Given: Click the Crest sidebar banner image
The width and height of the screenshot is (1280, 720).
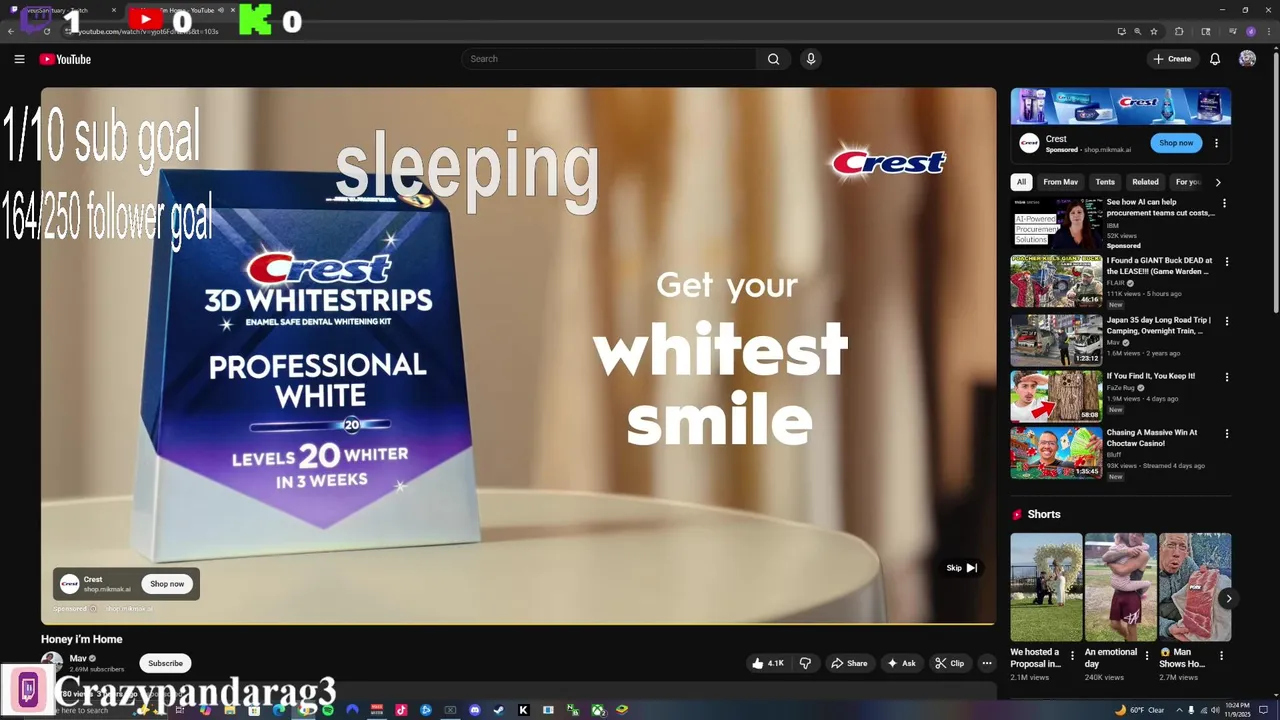Looking at the screenshot, I should [x=1121, y=105].
